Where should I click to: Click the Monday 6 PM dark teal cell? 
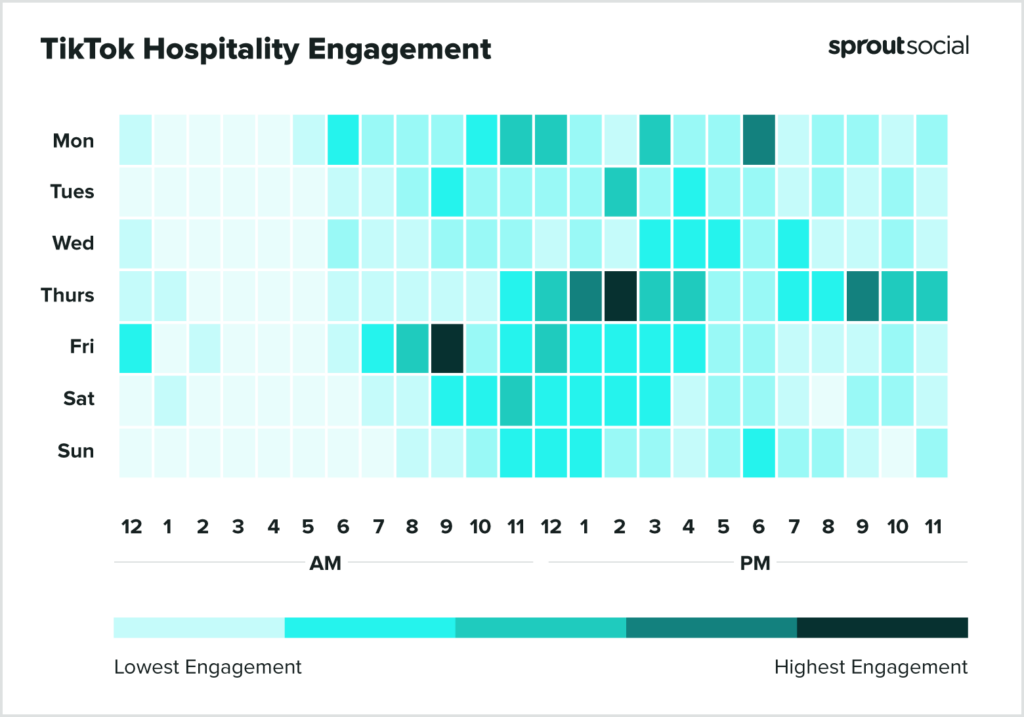click(759, 140)
